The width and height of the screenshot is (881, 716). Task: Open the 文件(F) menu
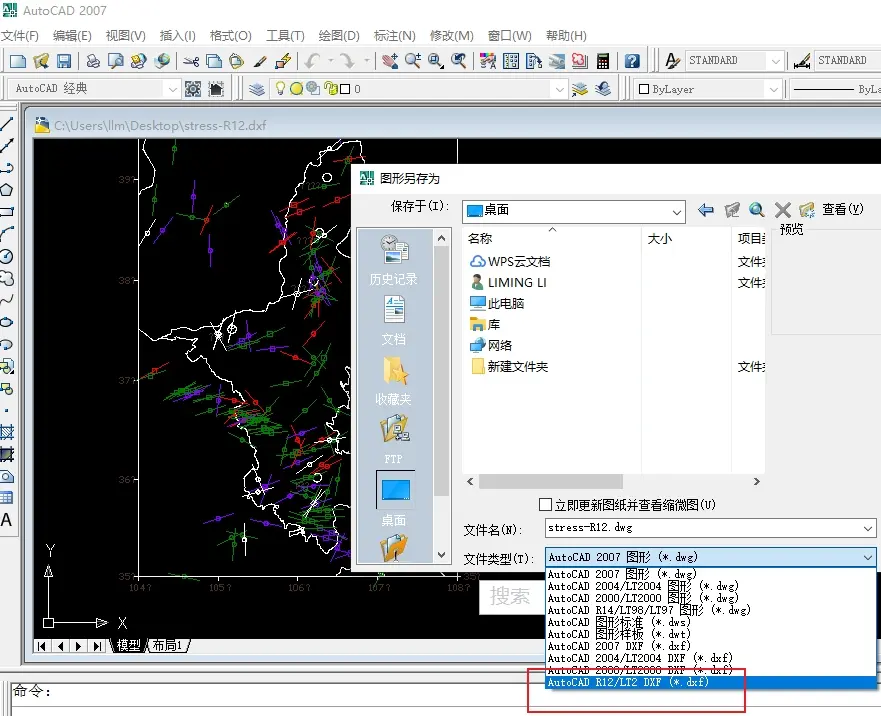pyautogui.click(x=20, y=36)
